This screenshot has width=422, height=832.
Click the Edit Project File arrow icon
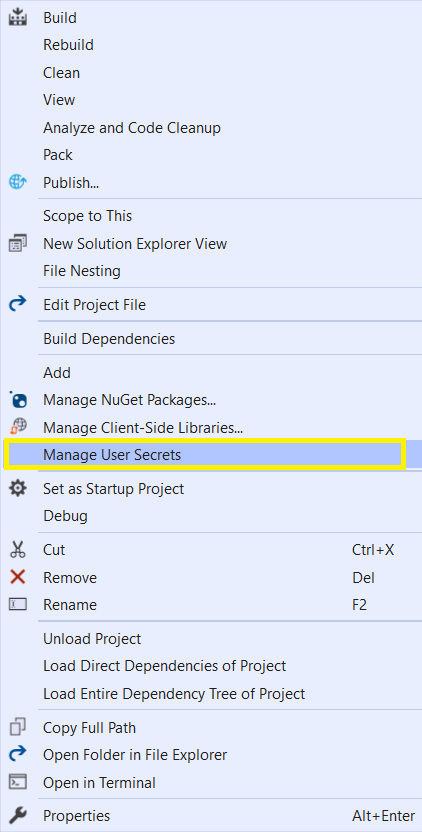18,305
